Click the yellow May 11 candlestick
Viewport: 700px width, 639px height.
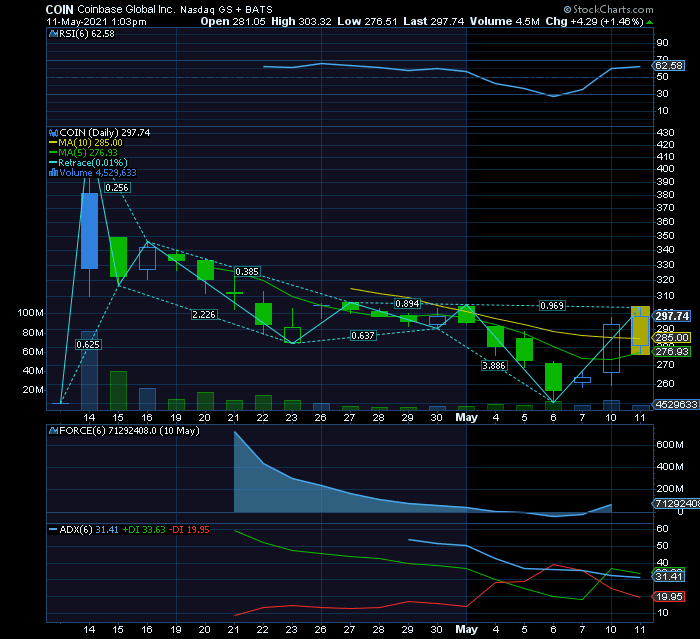click(x=640, y=330)
